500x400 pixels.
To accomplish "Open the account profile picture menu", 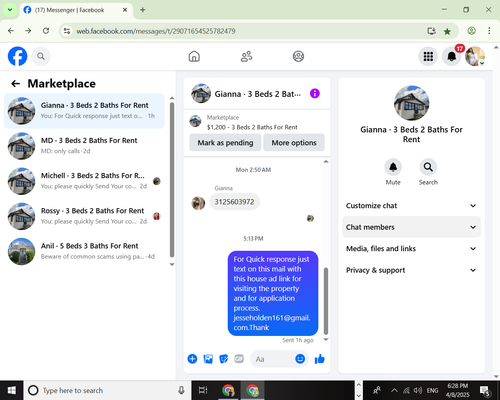I will pos(475,56).
